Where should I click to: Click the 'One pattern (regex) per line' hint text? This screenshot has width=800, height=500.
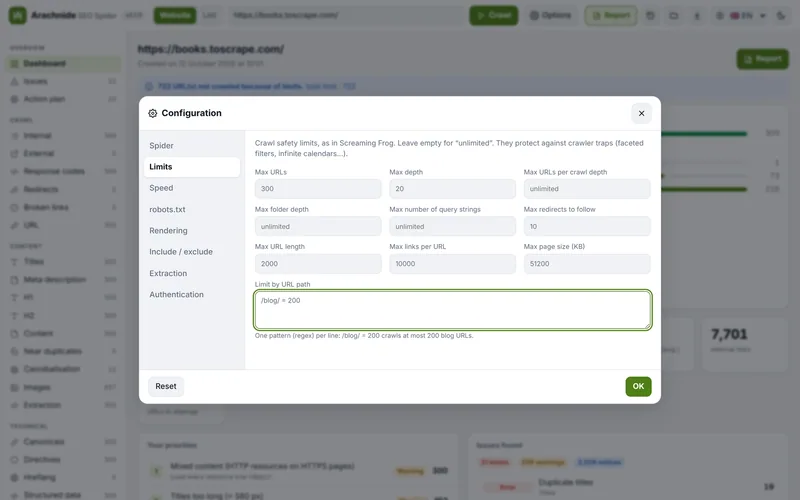tap(364, 336)
